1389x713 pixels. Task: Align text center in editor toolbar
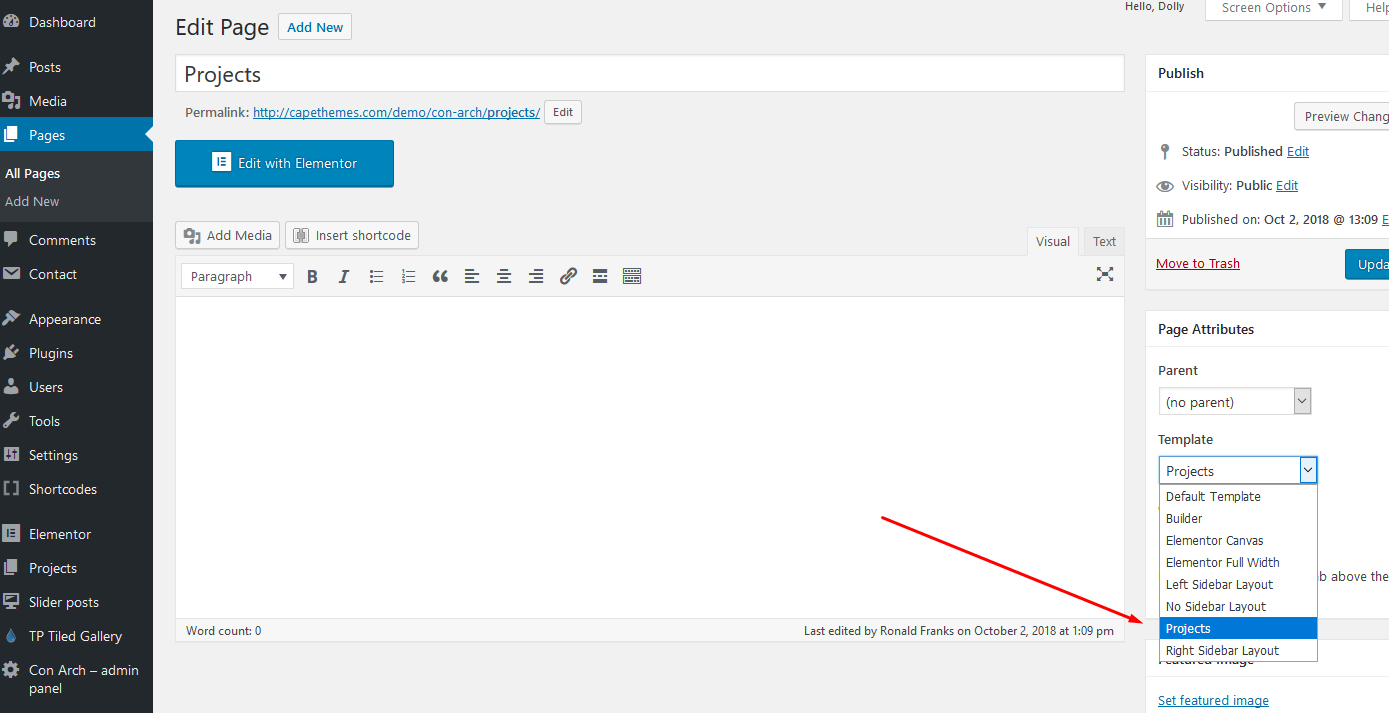[504, 277]
